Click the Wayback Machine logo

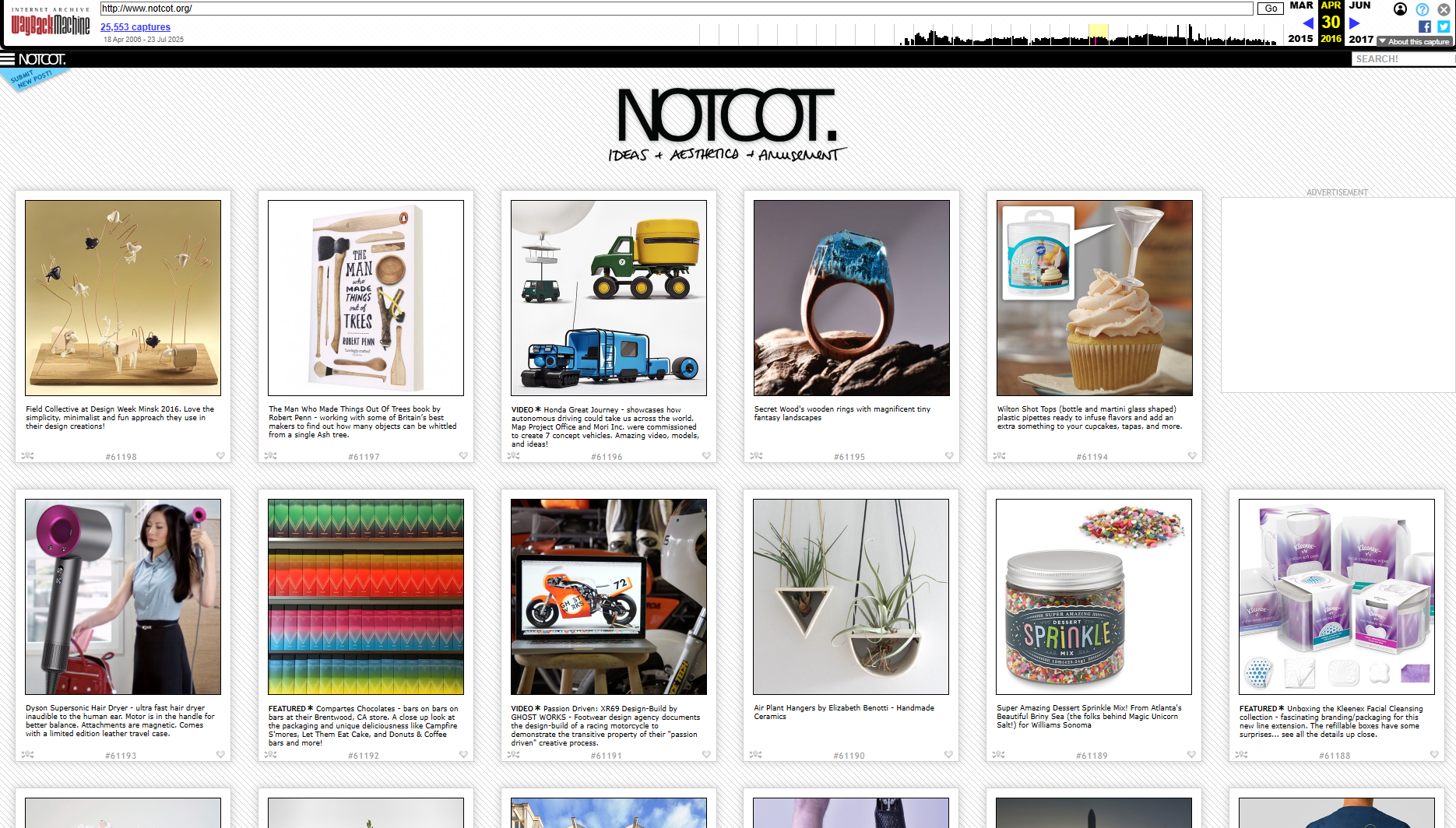[x=51, y=23]
